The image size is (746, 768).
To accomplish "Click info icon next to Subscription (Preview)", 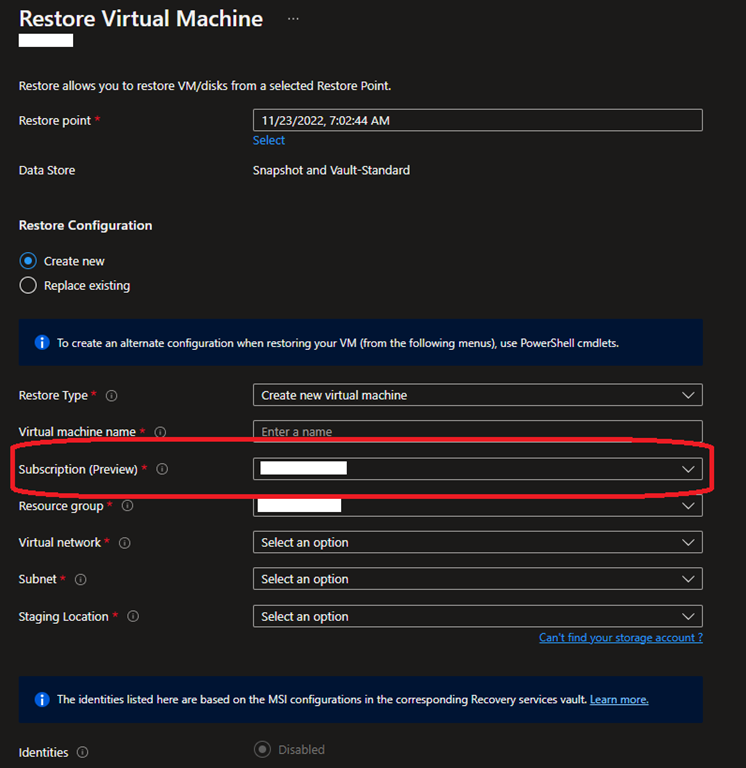I will point(162,469).
